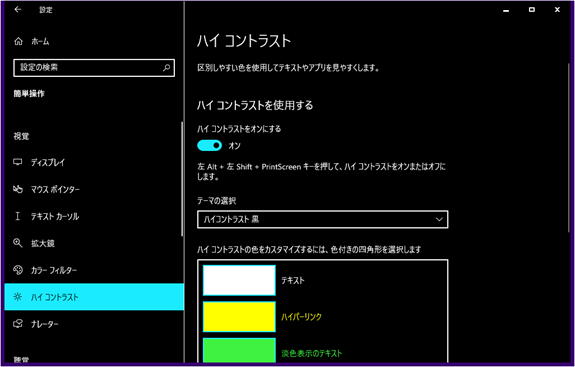Open ホーム with the home icon
The width and height of the screenshot is (575, 367).
click(x=18, y=41)
